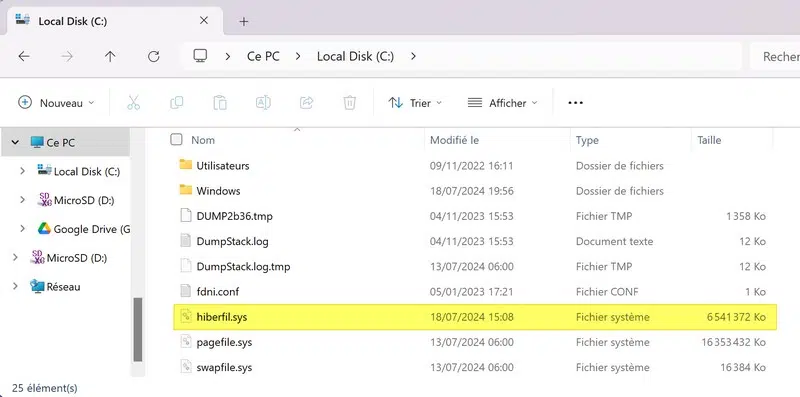Image resolution: width=800 pixels, height=397 pixels.
Task: Click the pagefile.sys file icon
Action: 186,342
